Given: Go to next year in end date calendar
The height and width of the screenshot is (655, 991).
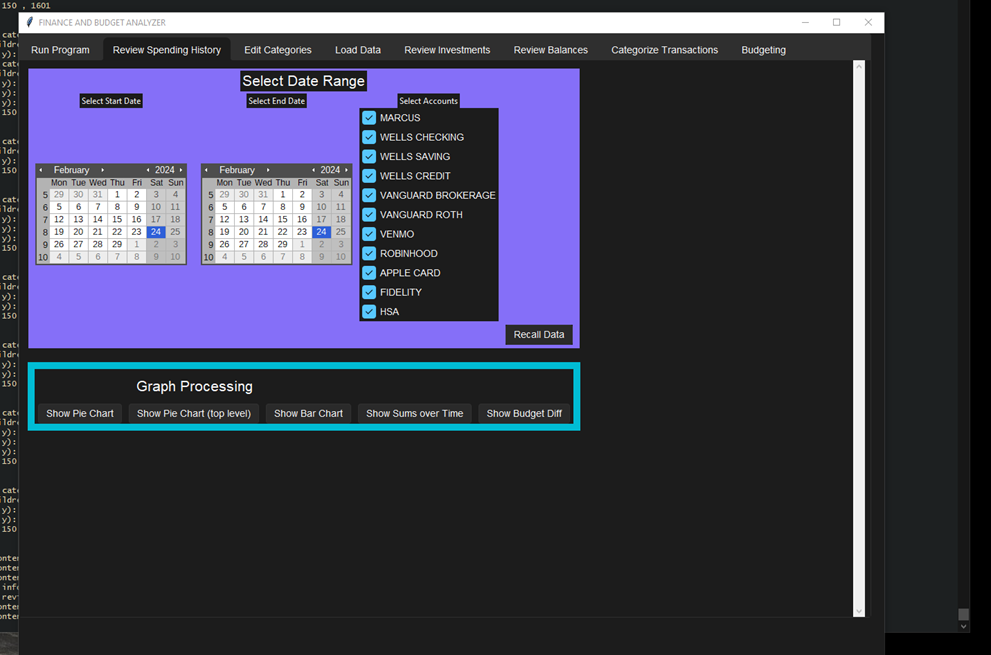Looking at the screenshot, I should pyautogui.click(x=347, y=170).
